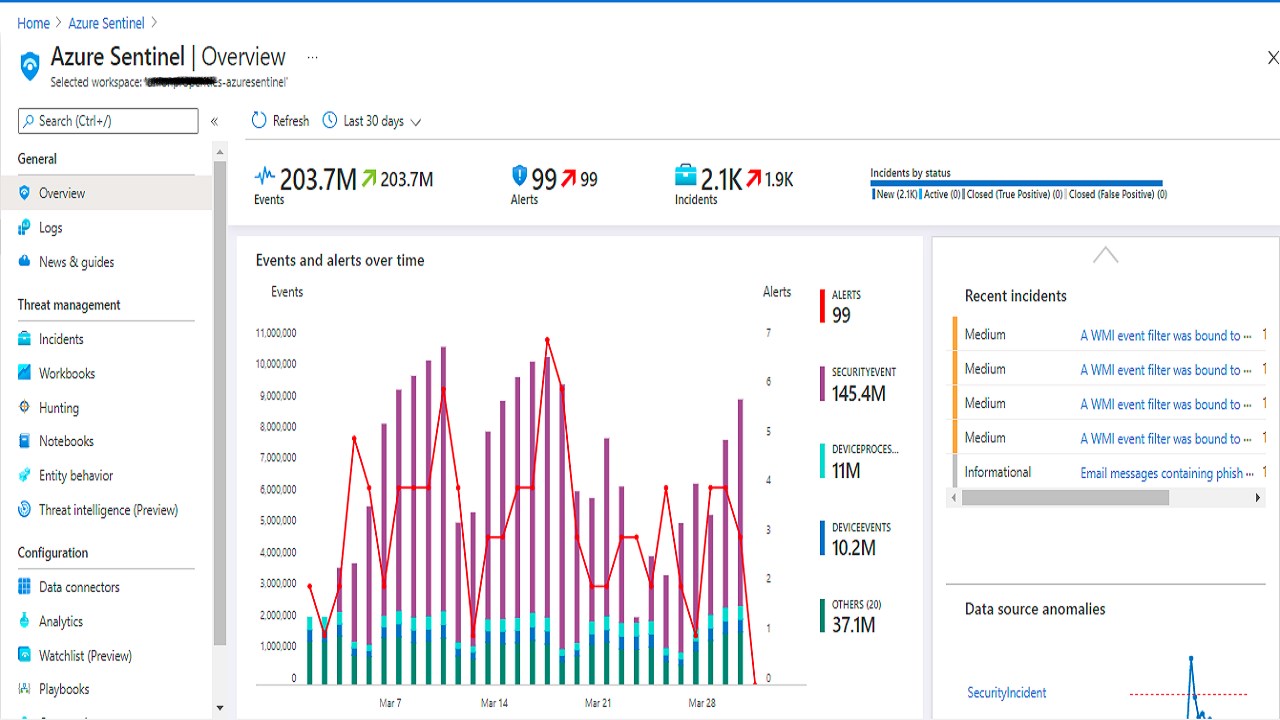
Task: Click the Alerts shield icon
Action: (519, 177)
